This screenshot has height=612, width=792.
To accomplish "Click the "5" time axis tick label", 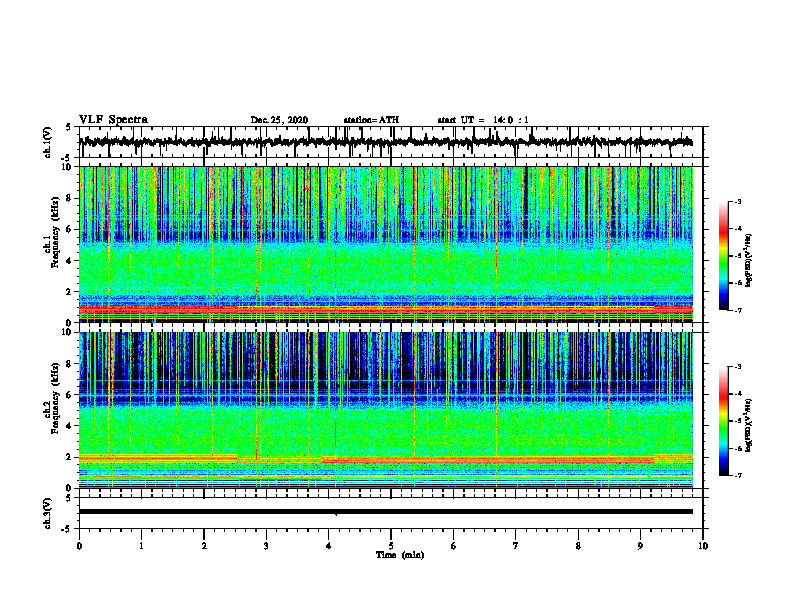I will coord(391,546).
